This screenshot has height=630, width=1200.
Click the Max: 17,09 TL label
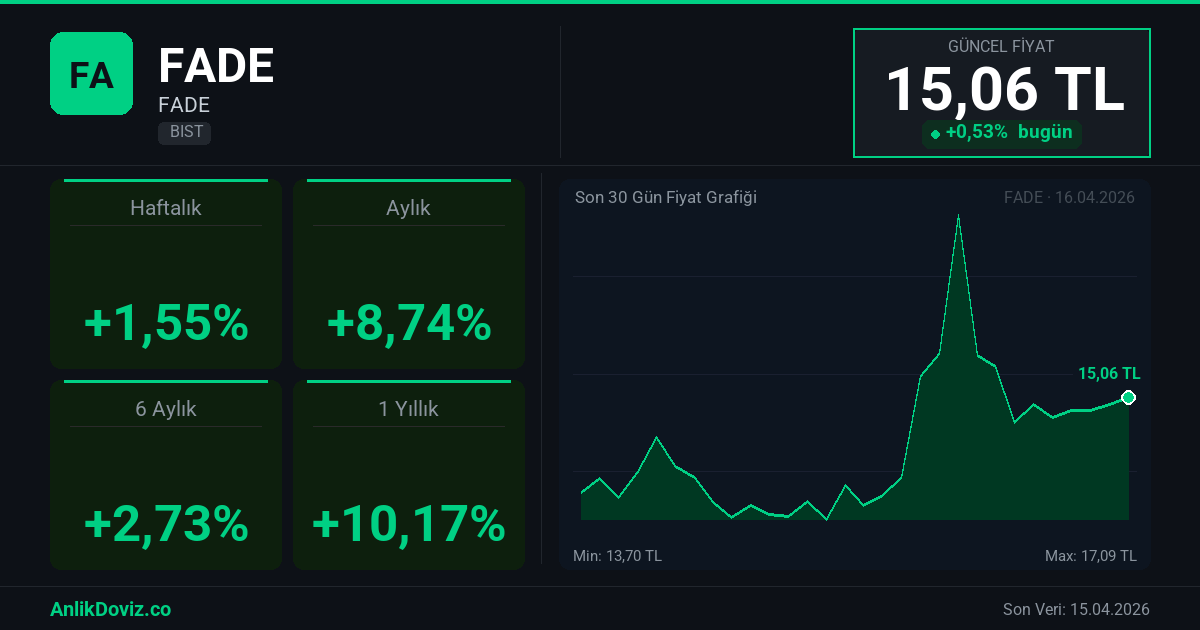tap(1090, 556)
